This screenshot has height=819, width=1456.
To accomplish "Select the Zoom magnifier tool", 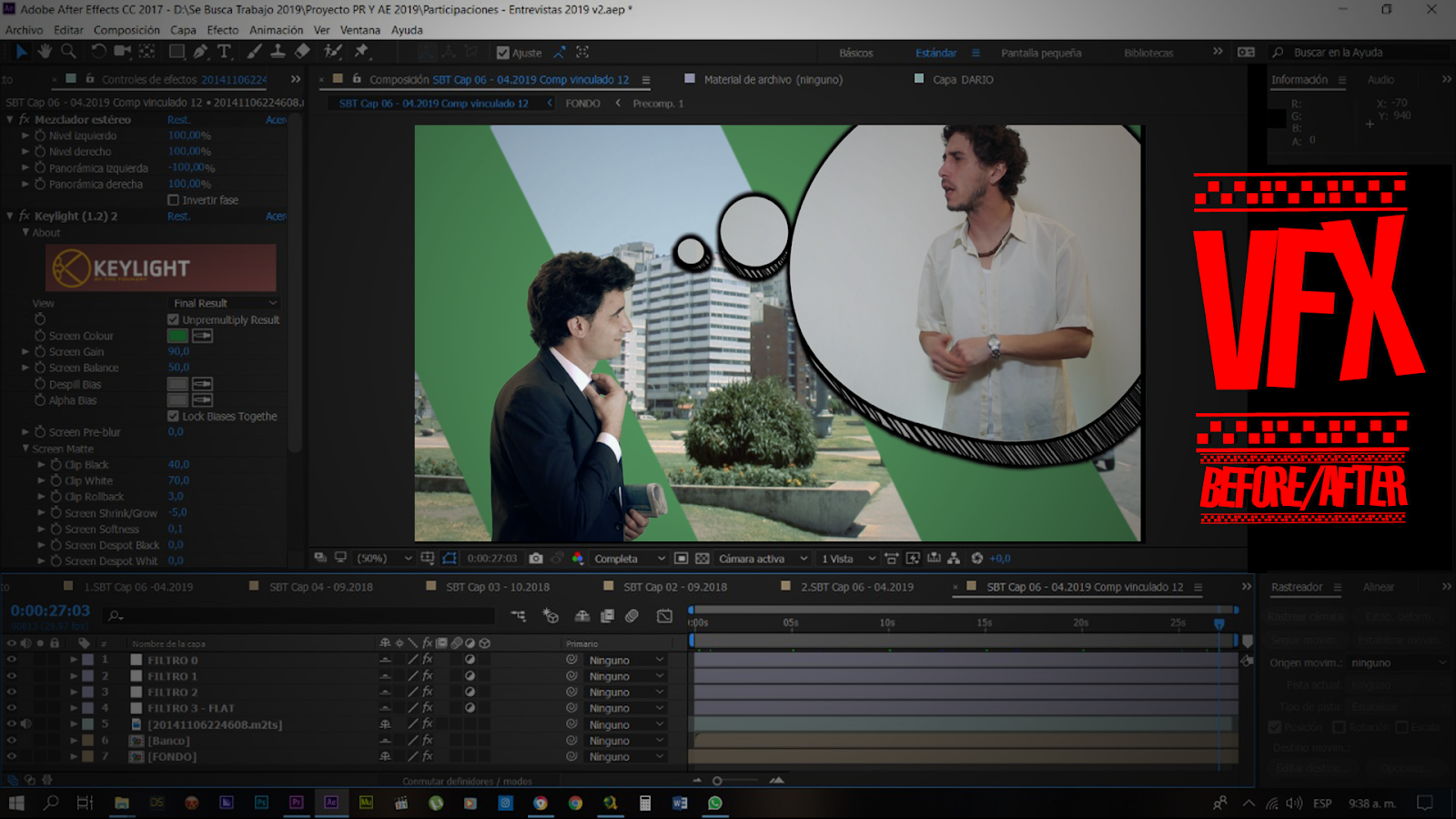I will tap(67, 52).
